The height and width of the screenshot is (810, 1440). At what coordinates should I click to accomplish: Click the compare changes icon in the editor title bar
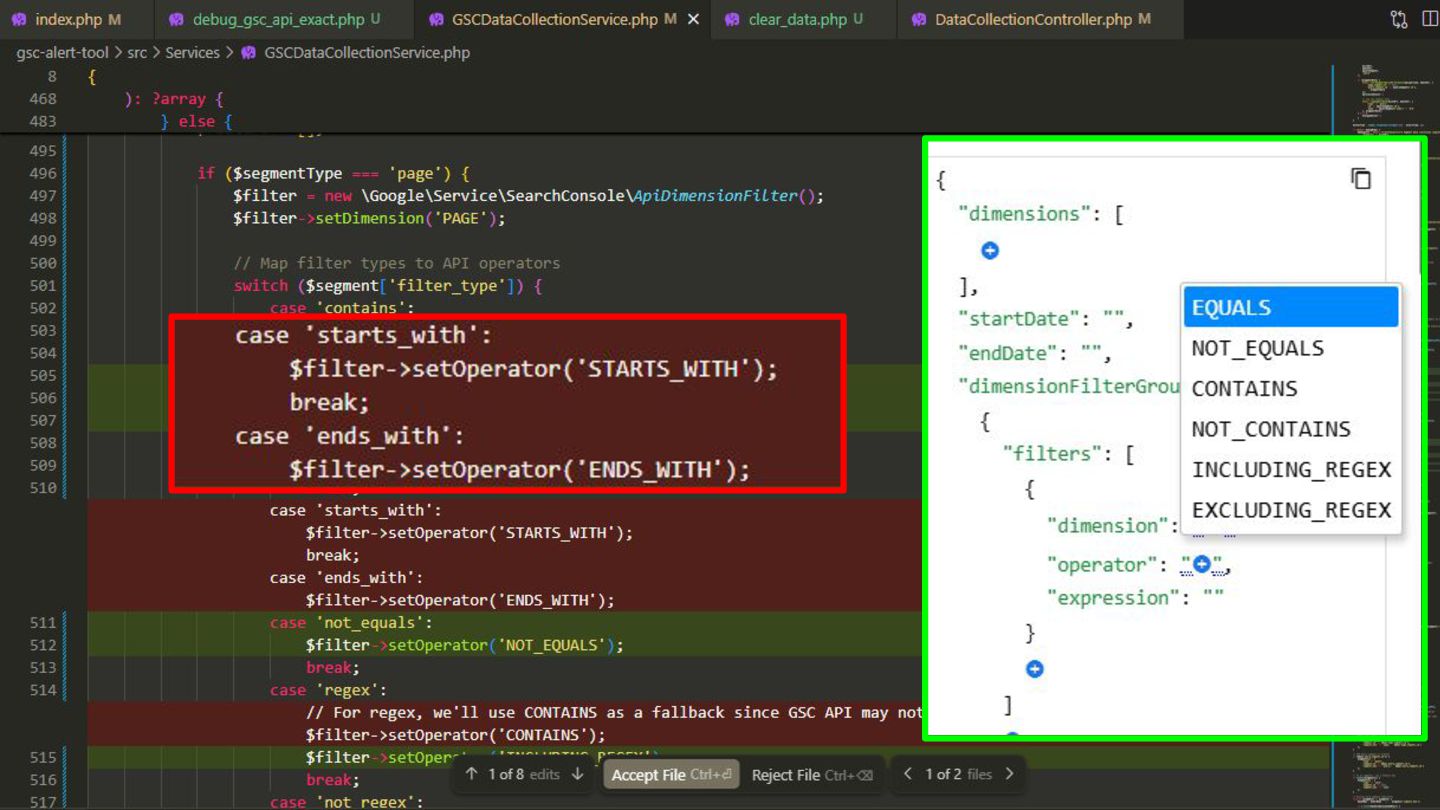pos(1399,20)
